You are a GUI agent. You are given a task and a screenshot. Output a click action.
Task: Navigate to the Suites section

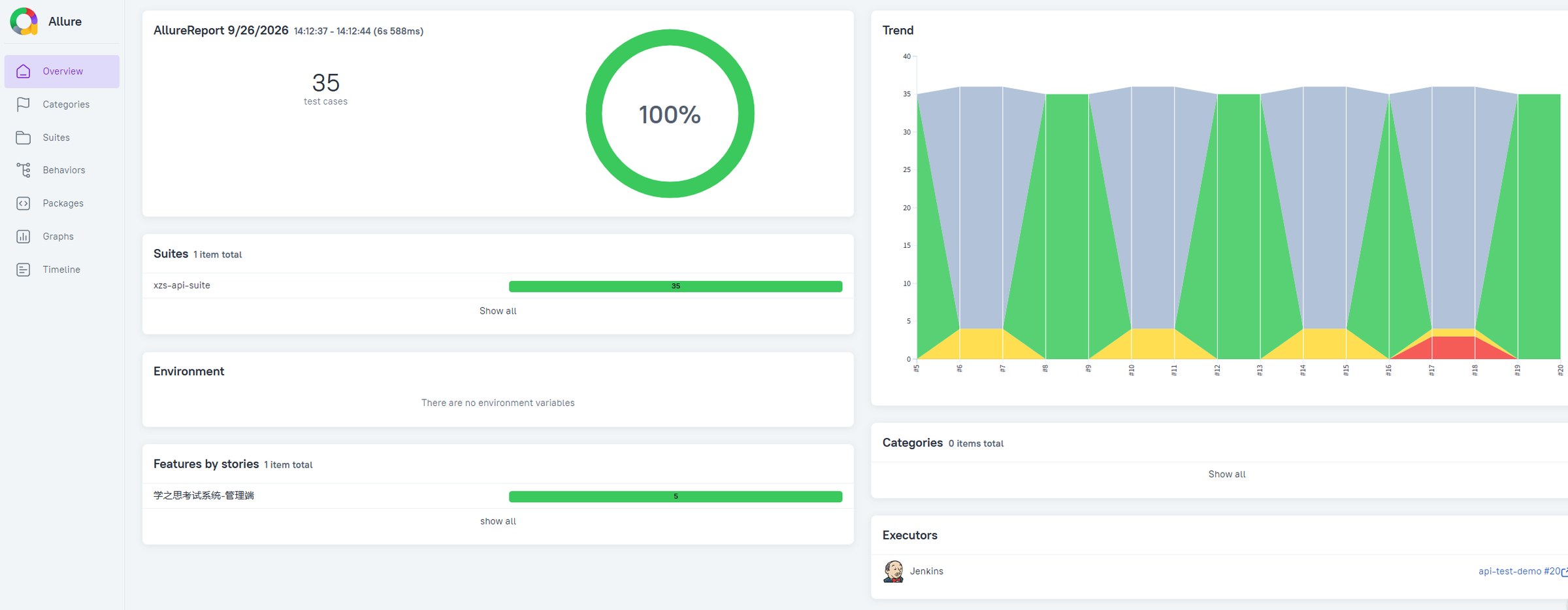coord(62,137)
